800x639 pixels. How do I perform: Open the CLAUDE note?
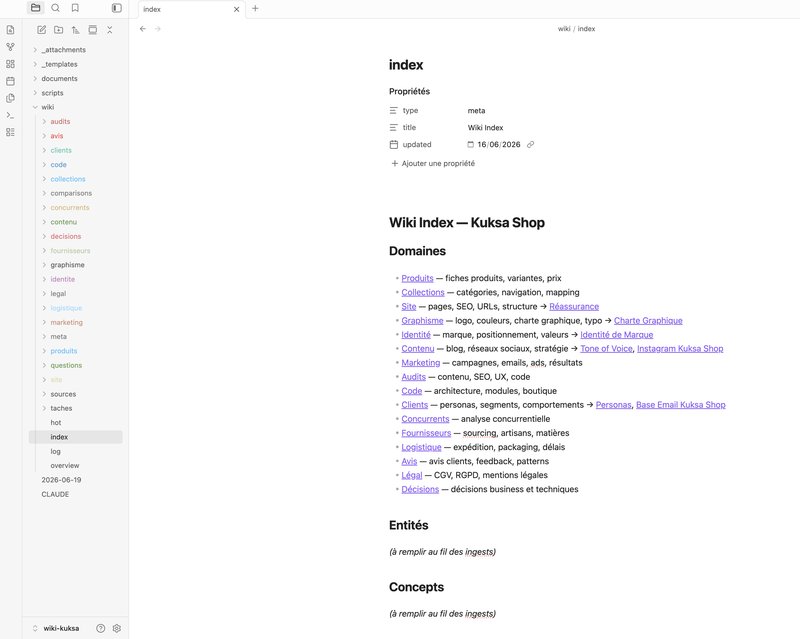pyautogui.click(x=55, y=494)
